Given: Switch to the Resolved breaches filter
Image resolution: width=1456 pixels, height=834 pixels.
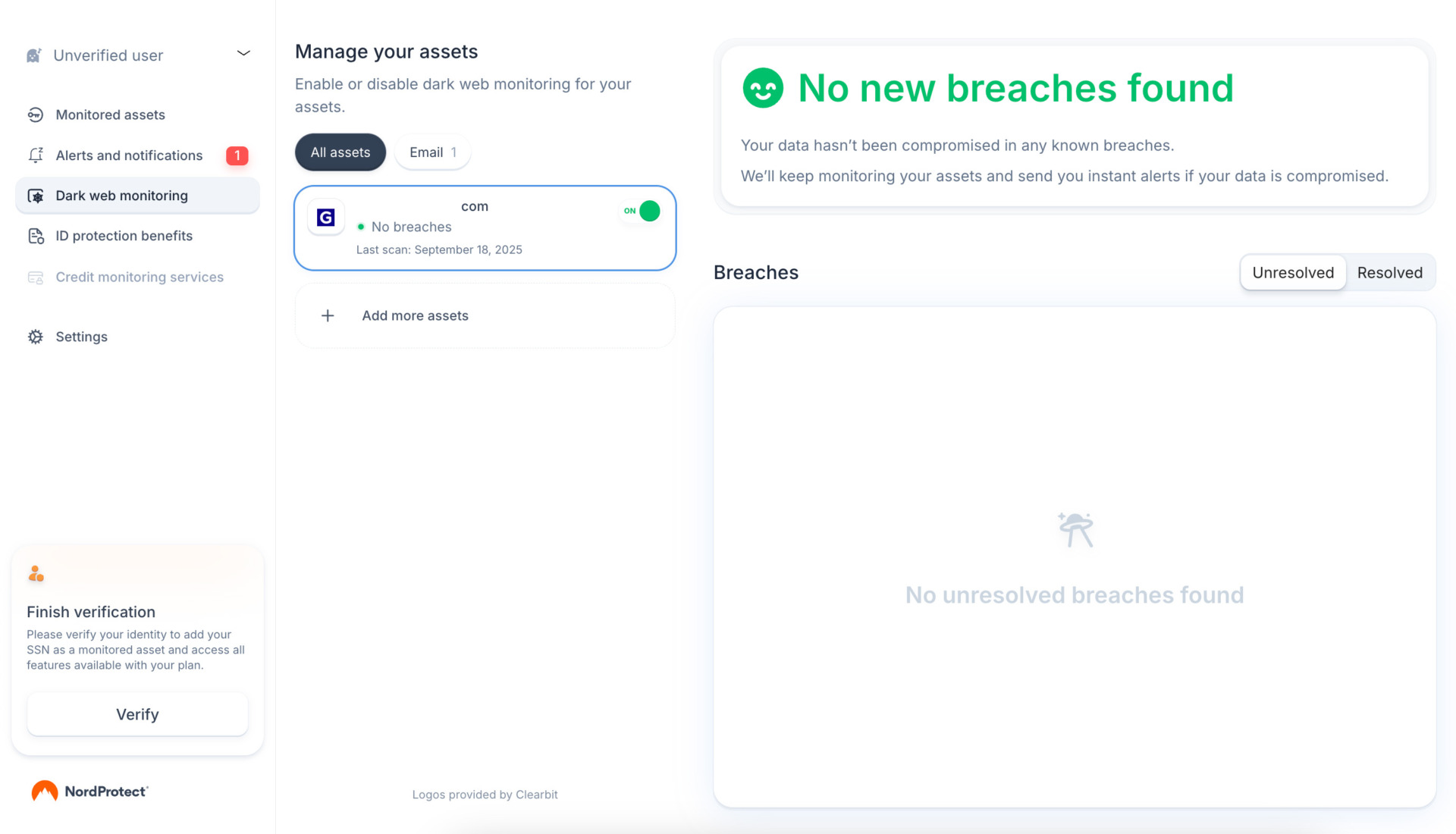Looking at the screenshot, I should click(x=1390, y=272).
